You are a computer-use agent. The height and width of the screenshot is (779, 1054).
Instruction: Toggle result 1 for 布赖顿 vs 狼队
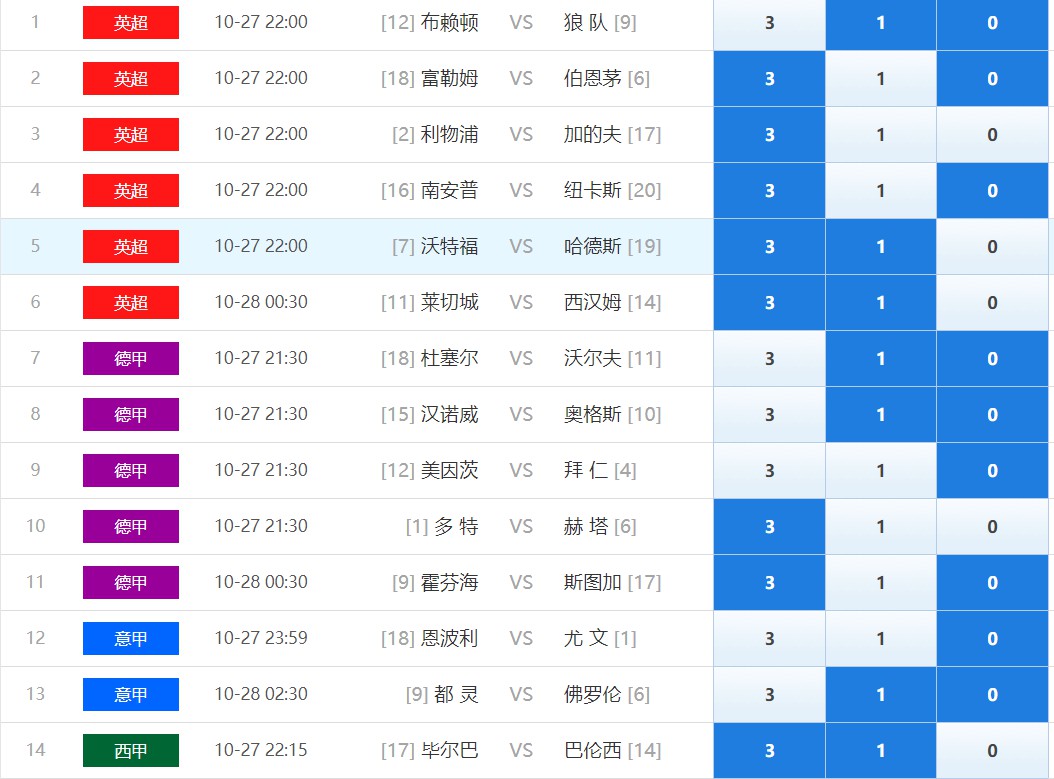[881, 23]
